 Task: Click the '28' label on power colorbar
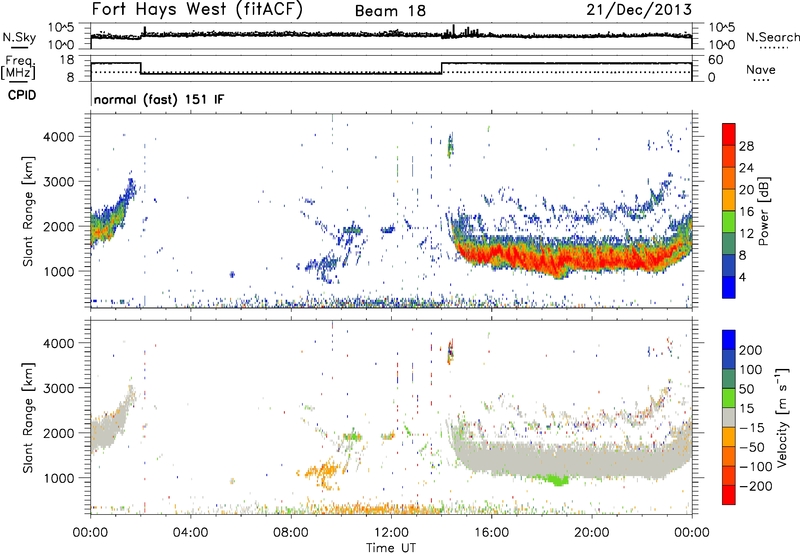coord(746,146)
